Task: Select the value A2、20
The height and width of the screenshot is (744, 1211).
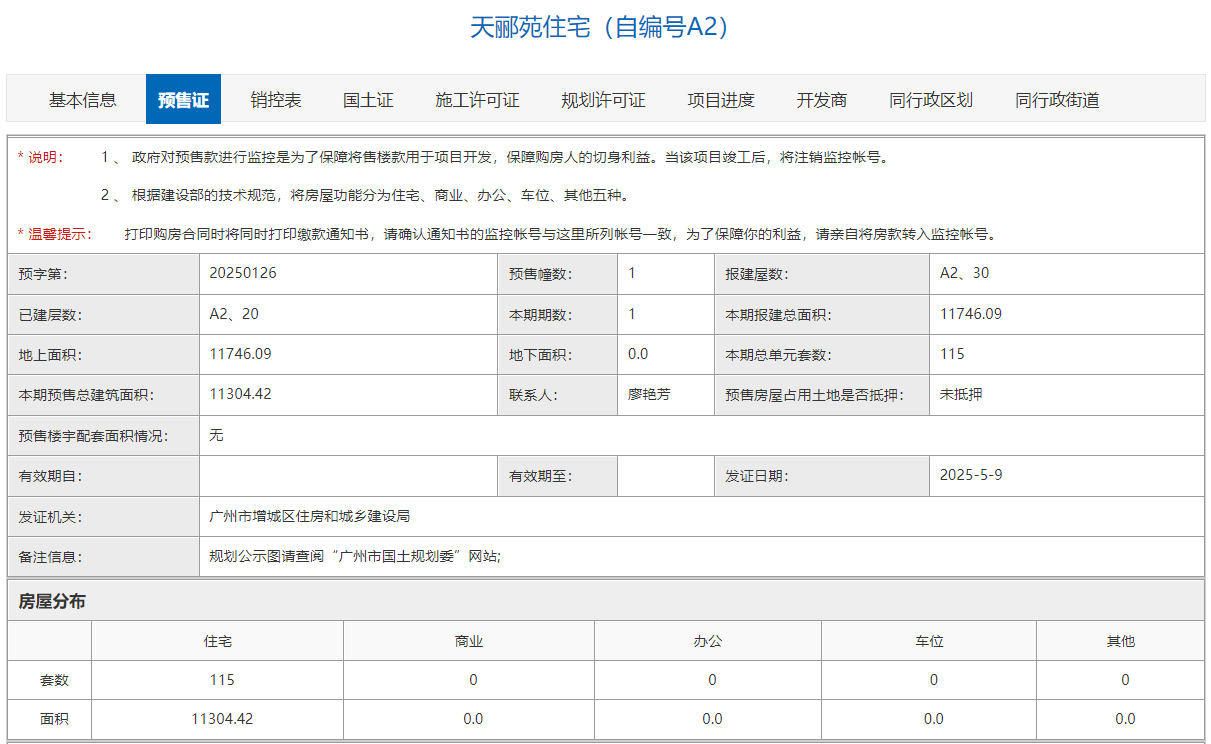Action: click(234, 313)
